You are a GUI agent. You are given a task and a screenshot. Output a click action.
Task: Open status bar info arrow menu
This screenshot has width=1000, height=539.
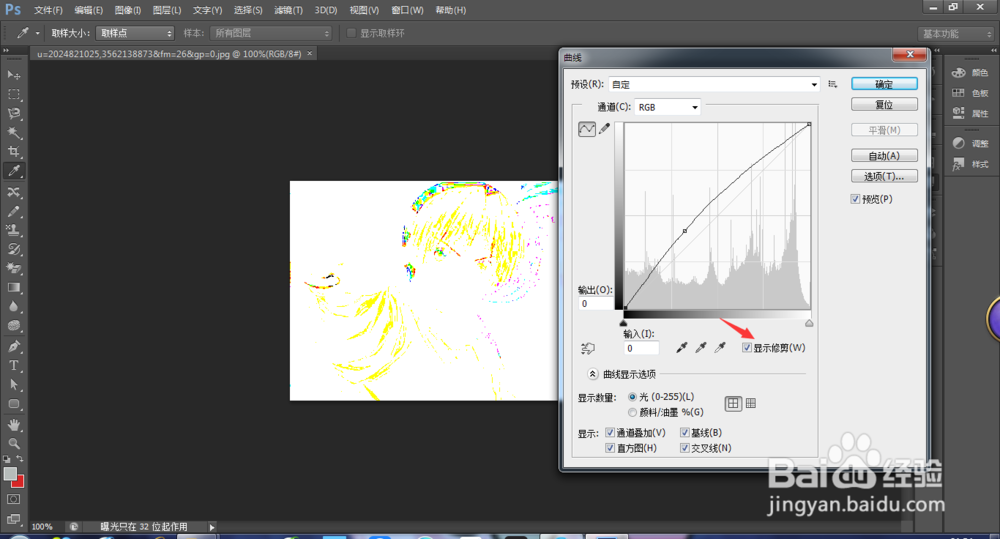pos(212,527)
